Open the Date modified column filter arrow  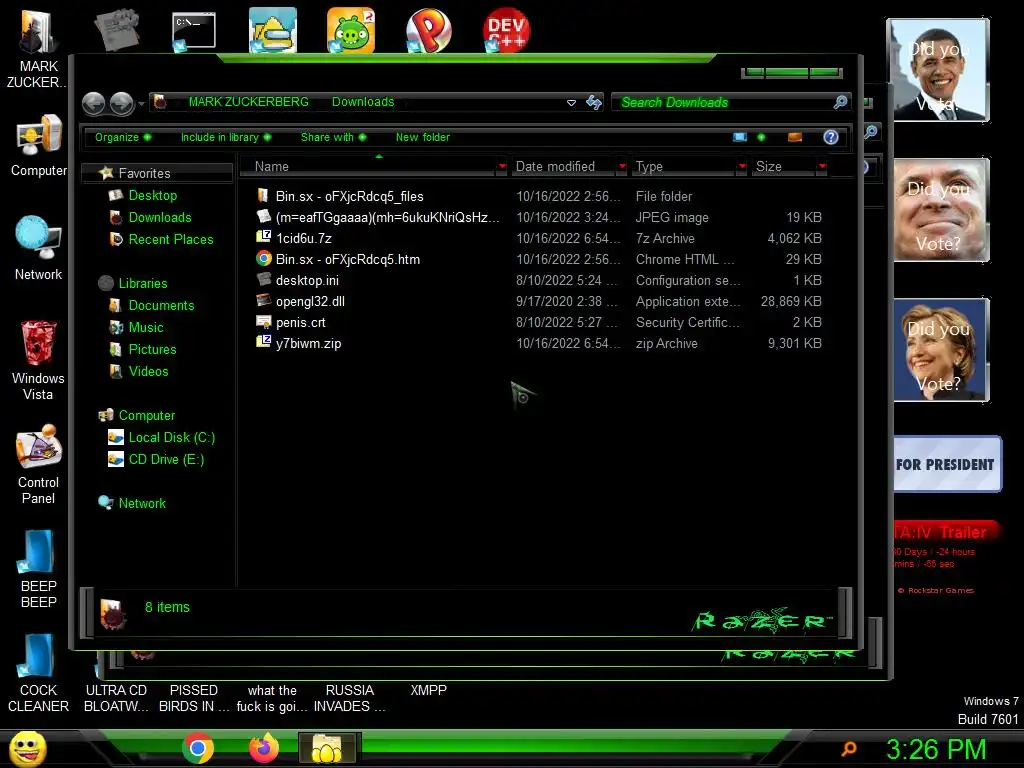[x=622, y=167]
